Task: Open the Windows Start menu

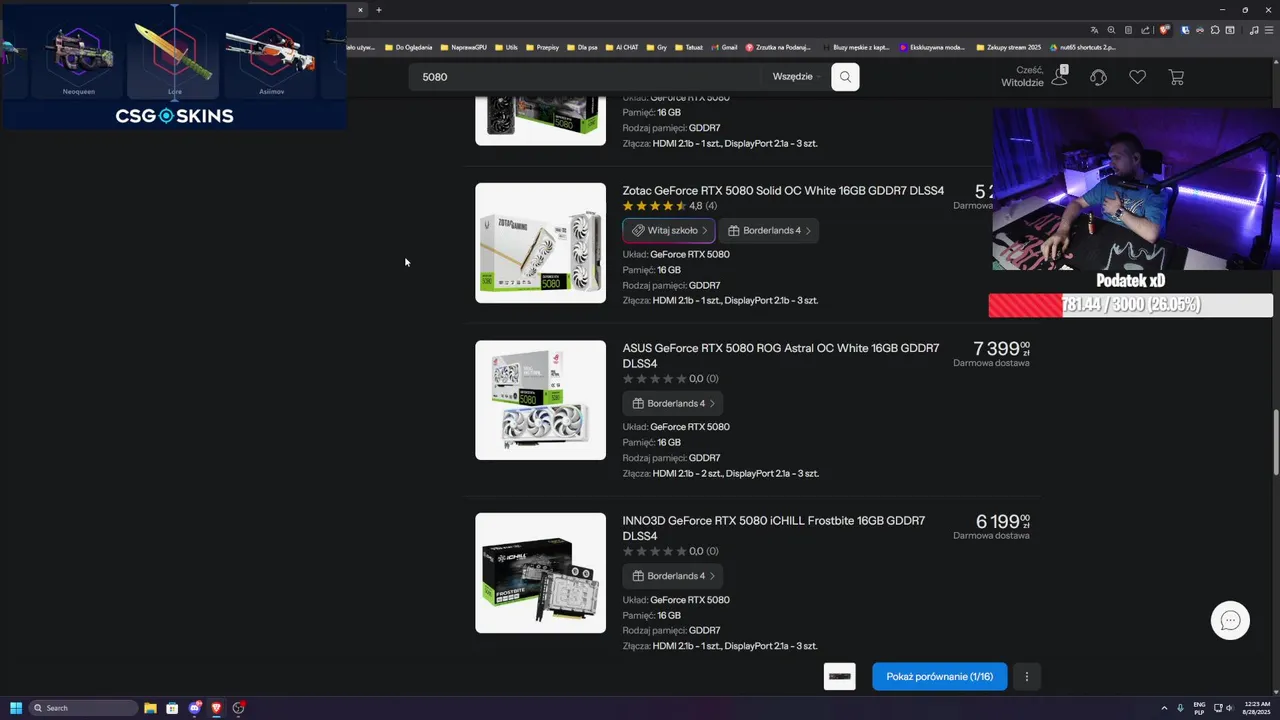Action: click(x=15, y=708)
